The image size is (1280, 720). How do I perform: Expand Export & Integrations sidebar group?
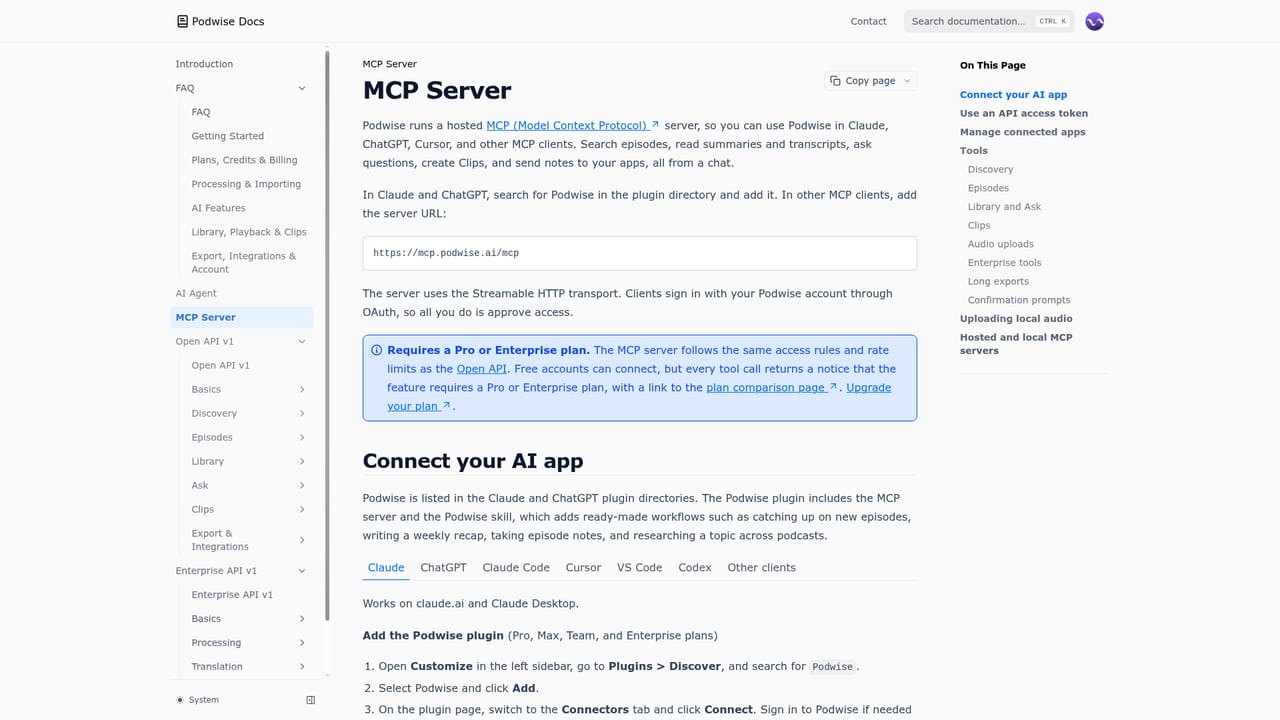[302, 540]
